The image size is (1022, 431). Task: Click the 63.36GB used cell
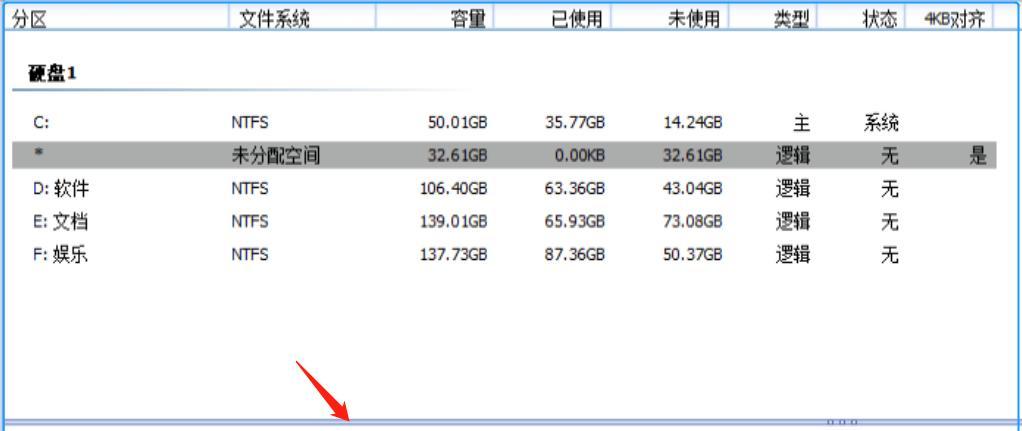[575, 189]
